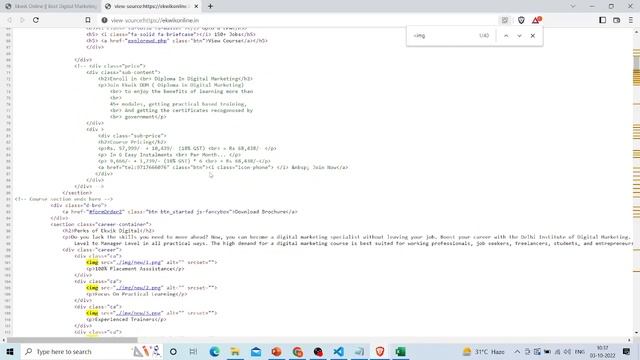
Task: Open Visual Studio Code from taskbar
Action: point(338,351)
